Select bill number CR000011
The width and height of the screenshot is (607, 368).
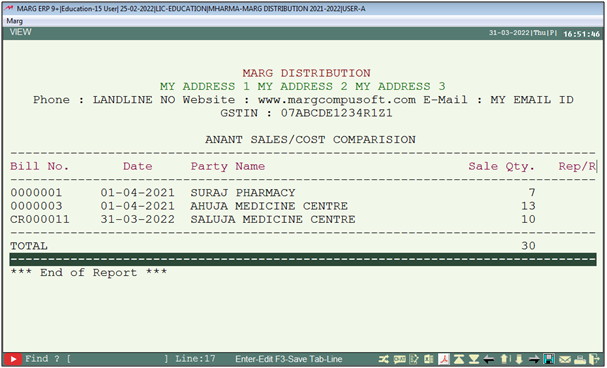pos(39,219)
